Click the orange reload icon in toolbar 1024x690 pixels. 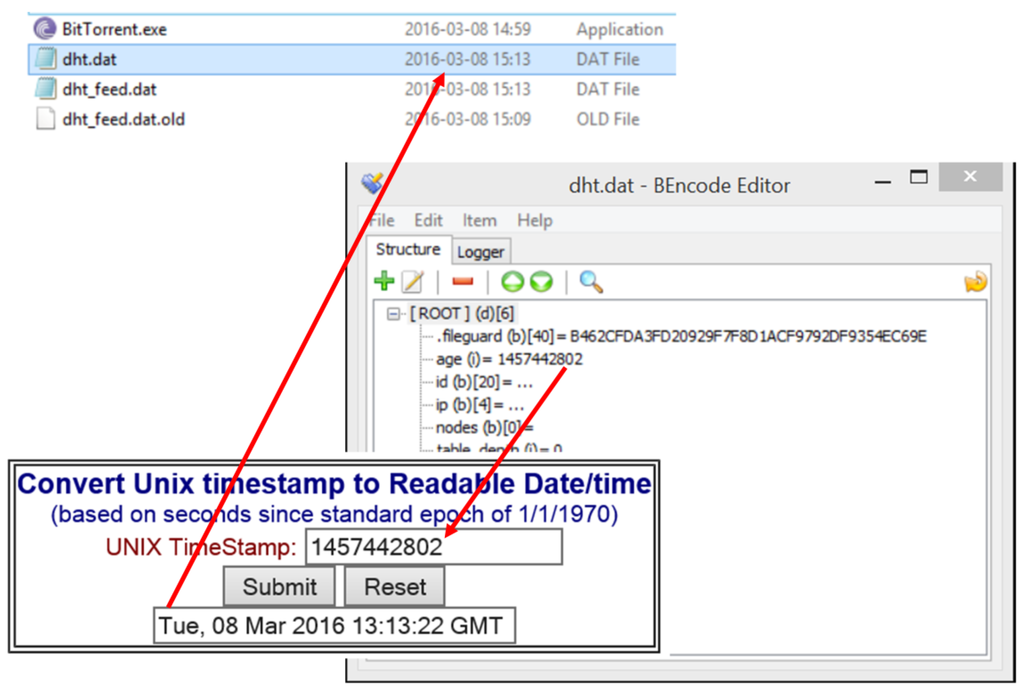coord(975,282)
